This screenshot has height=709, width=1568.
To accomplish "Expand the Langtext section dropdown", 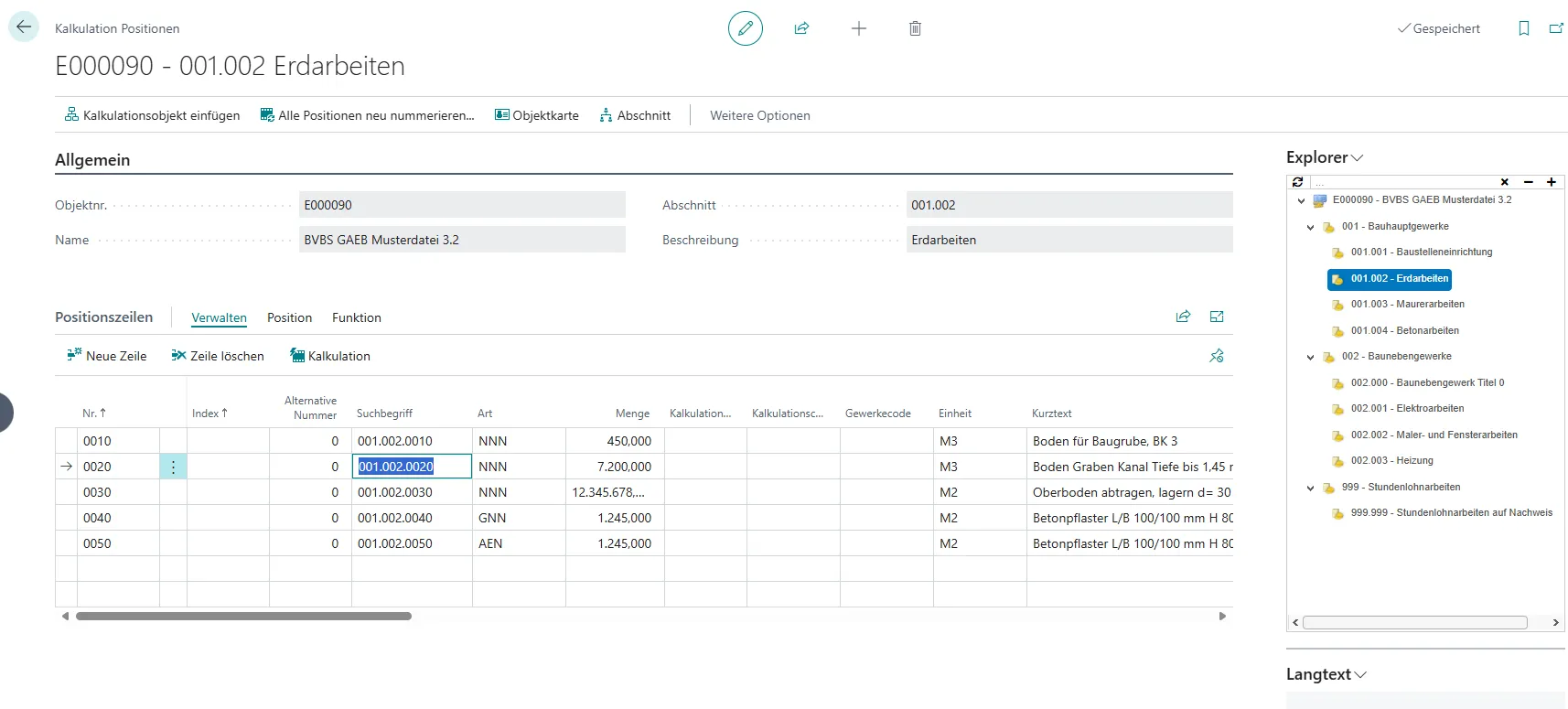I will pos(1360,675).
